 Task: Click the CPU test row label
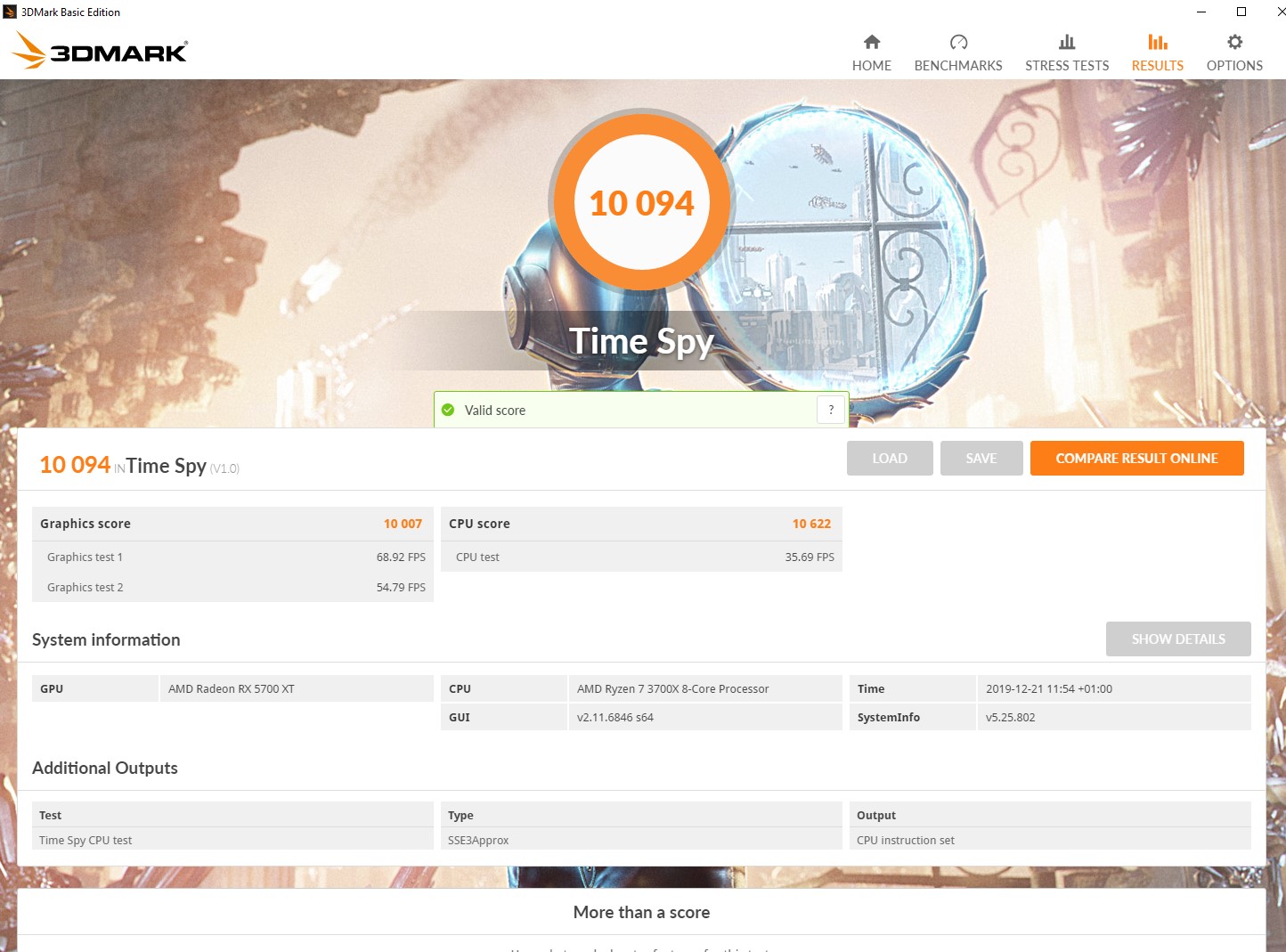pos(477,557)
